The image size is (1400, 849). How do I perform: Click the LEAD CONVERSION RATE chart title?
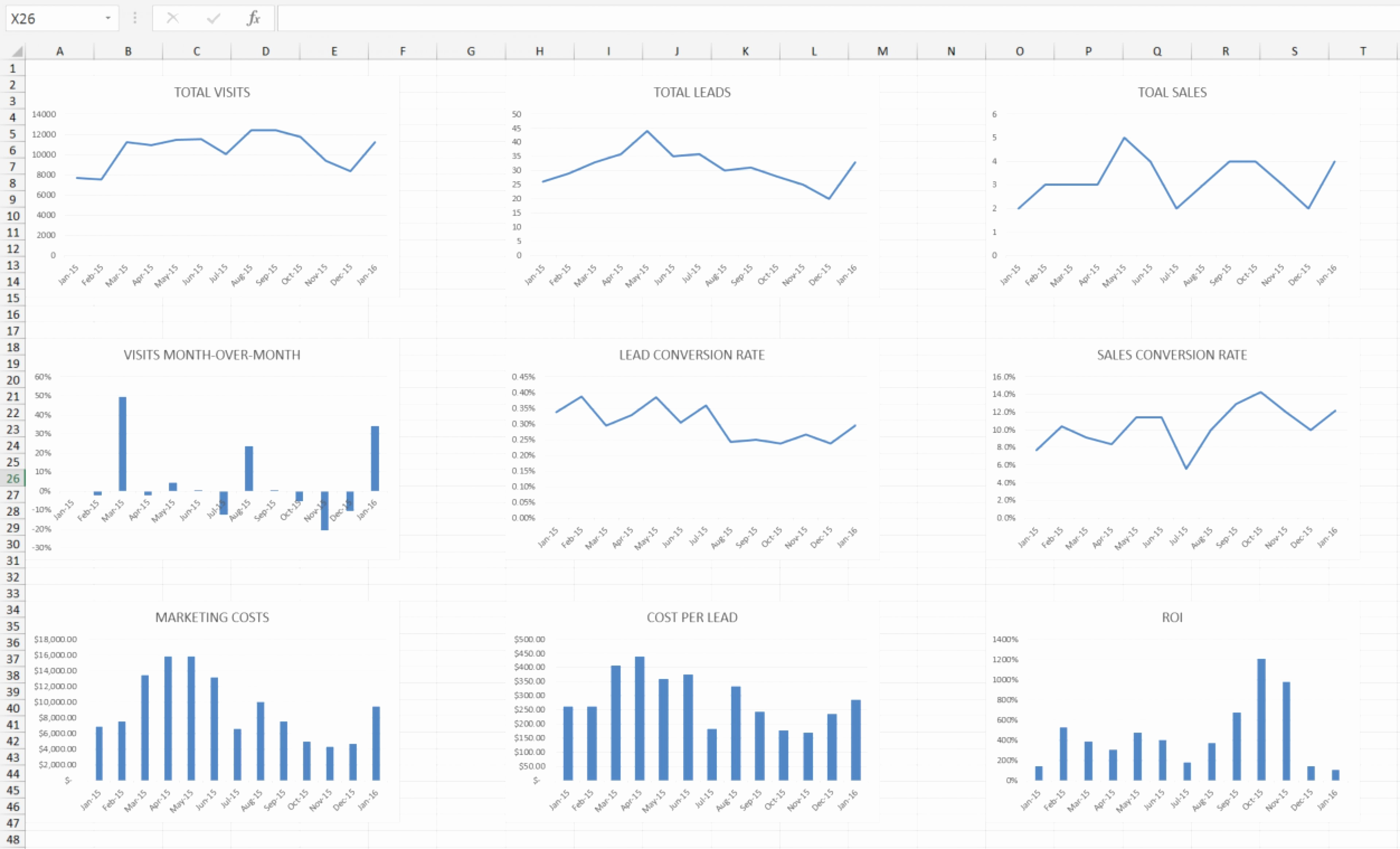(x=692, y=354)
